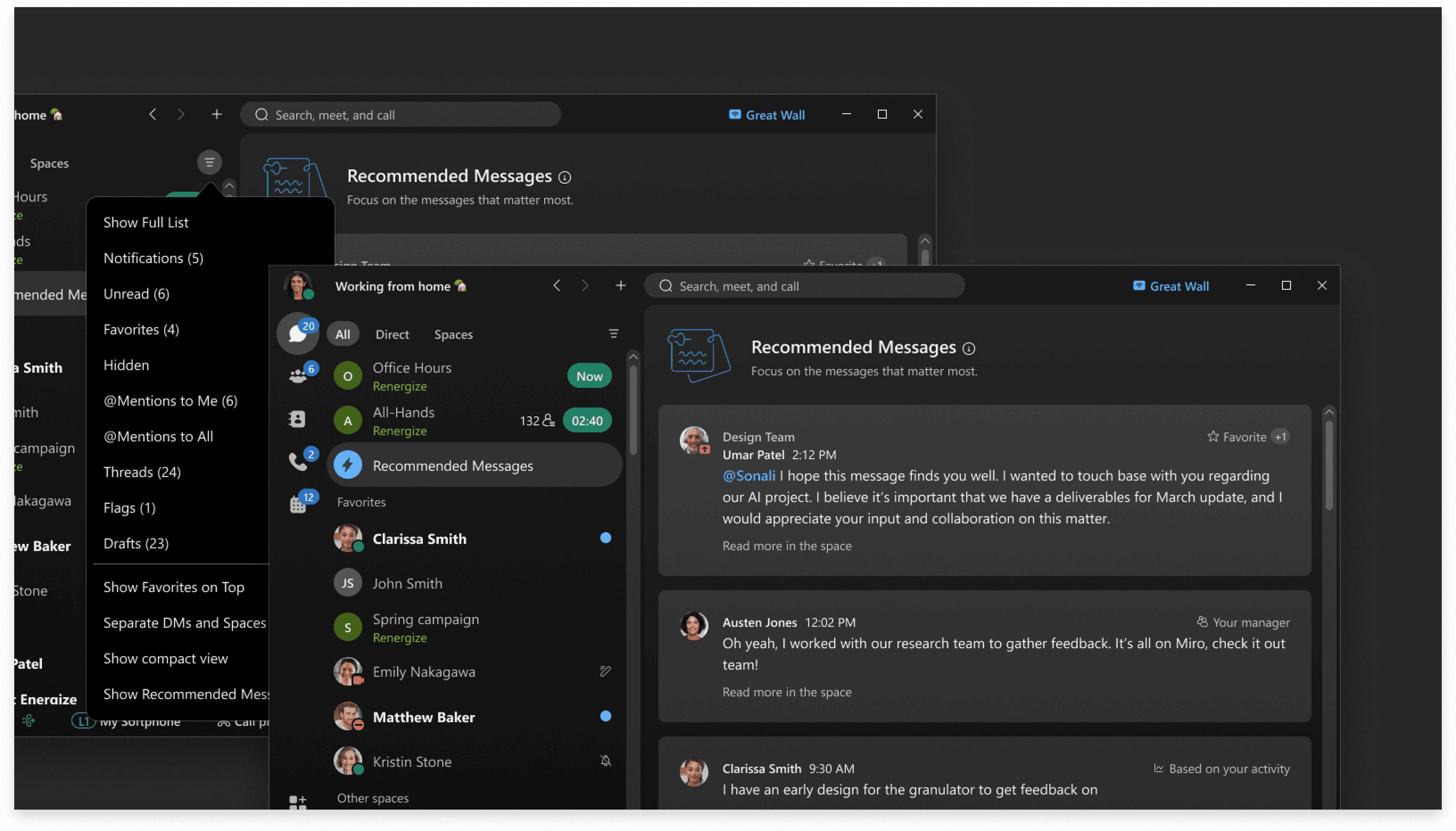Click the plus icon beside front search bar
The height and width of the screenshot is (831, 1456).
620,285
